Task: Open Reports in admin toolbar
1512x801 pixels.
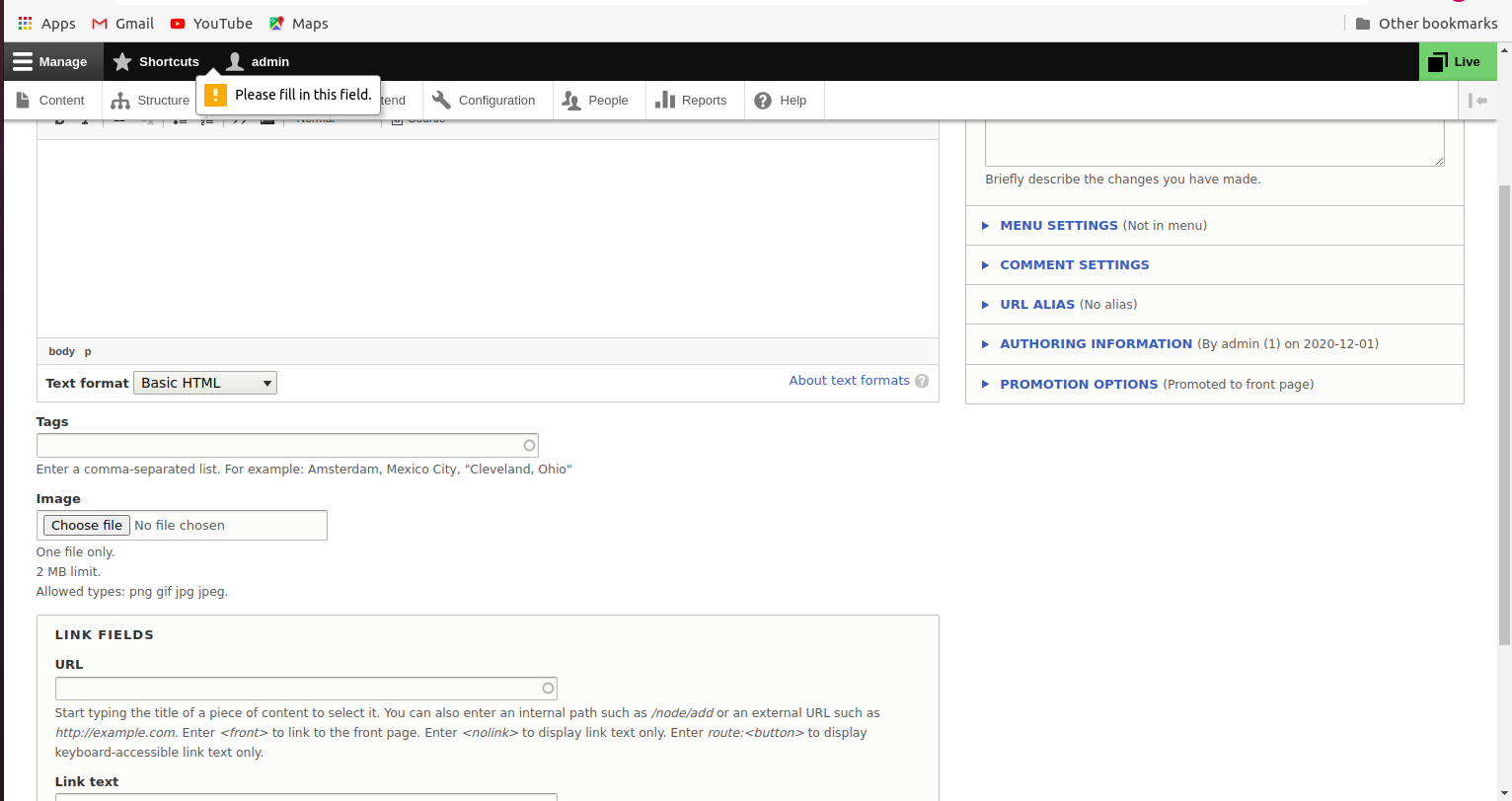Action: click(695, 100)
